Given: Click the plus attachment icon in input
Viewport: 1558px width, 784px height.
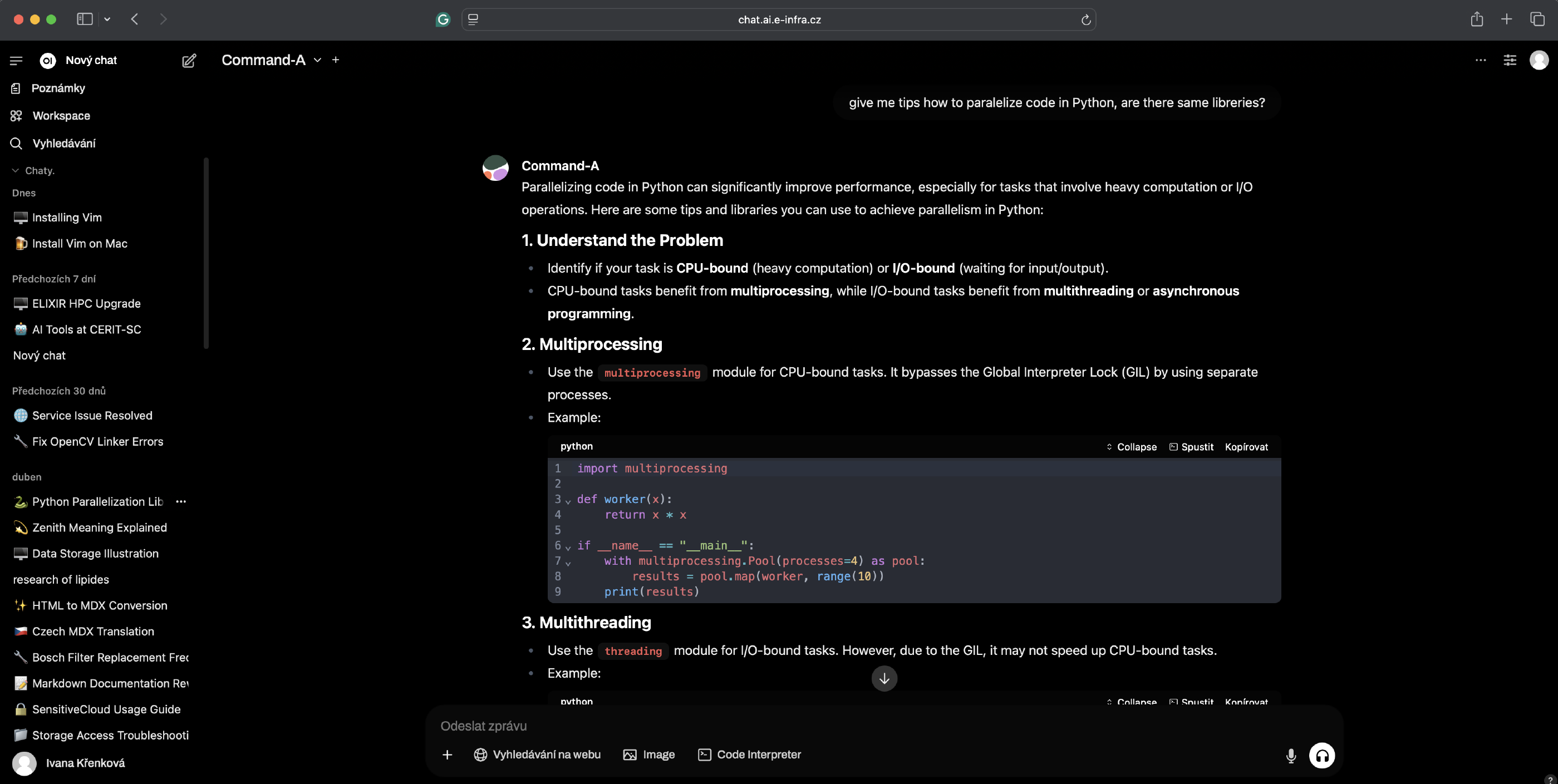Looking at the screenshot, I should (447, 755).
